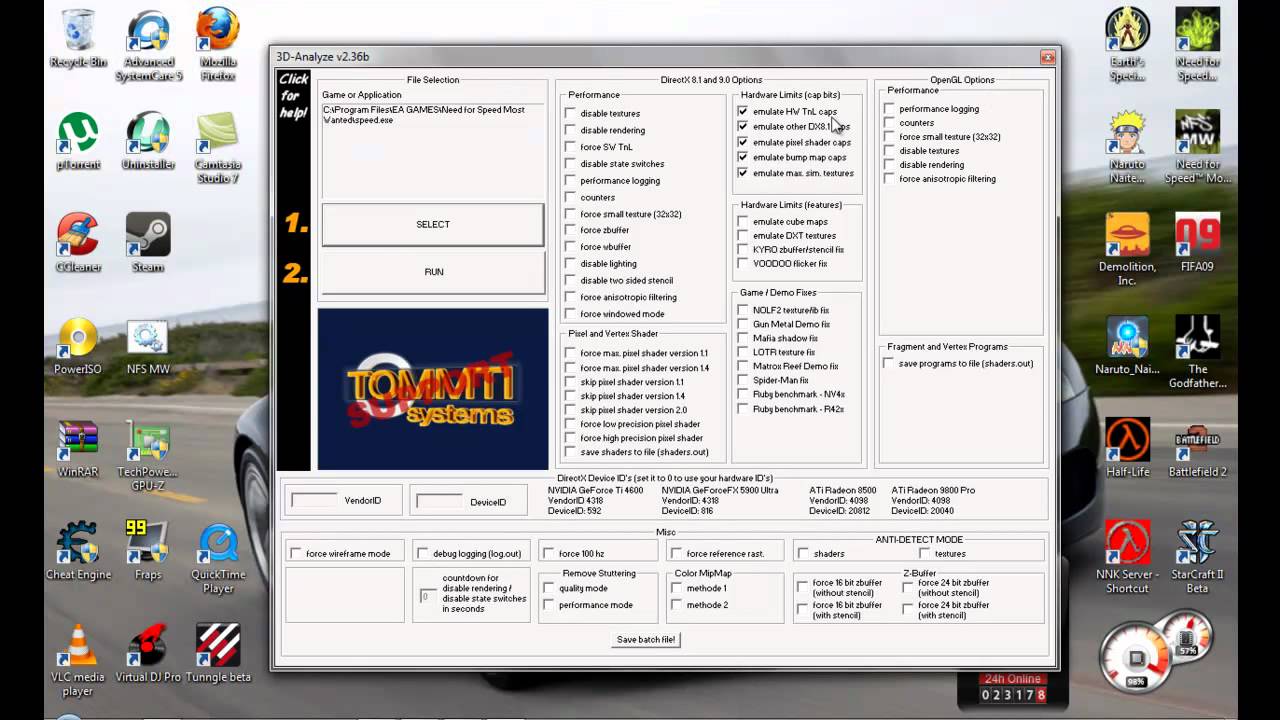Viewport: 1280px width, 720px height.
Task: Click the countdown seconds input field
Action: (428, 596)
